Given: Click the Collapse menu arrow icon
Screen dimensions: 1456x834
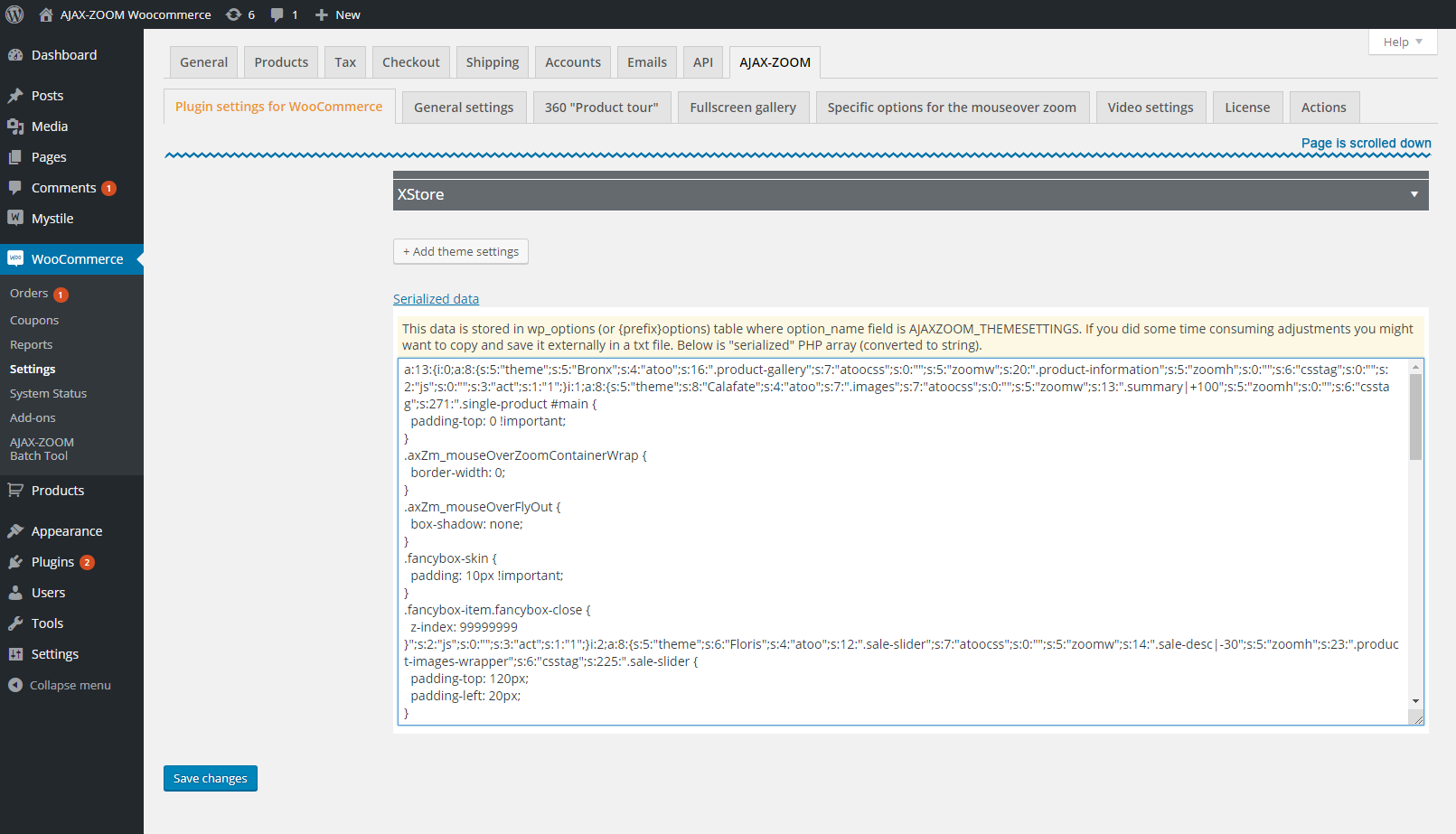Looking at the screenshot, I should (x=15, y=685).
